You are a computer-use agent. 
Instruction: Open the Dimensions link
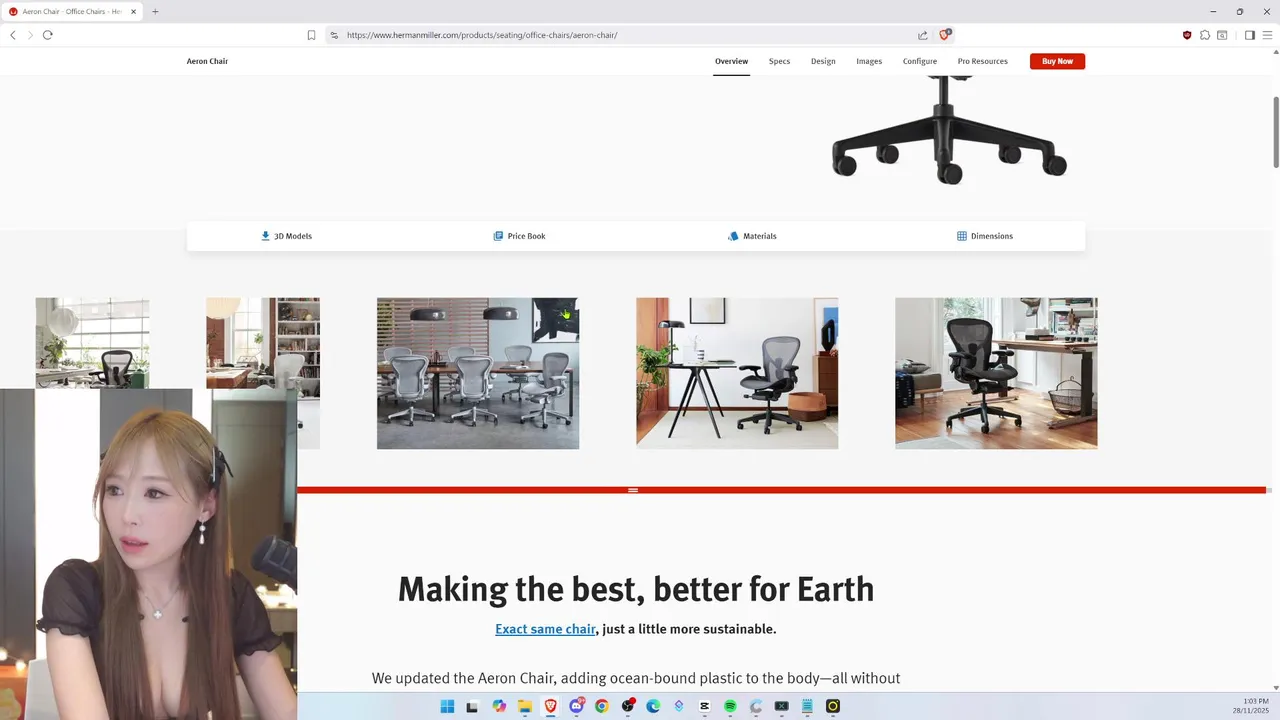point(985,236)
